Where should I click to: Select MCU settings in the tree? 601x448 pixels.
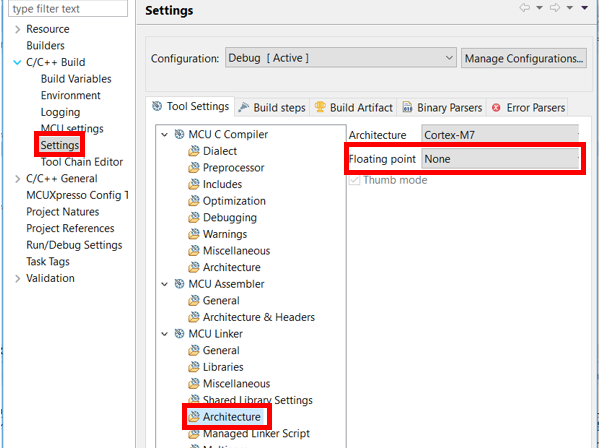point(72,128)
